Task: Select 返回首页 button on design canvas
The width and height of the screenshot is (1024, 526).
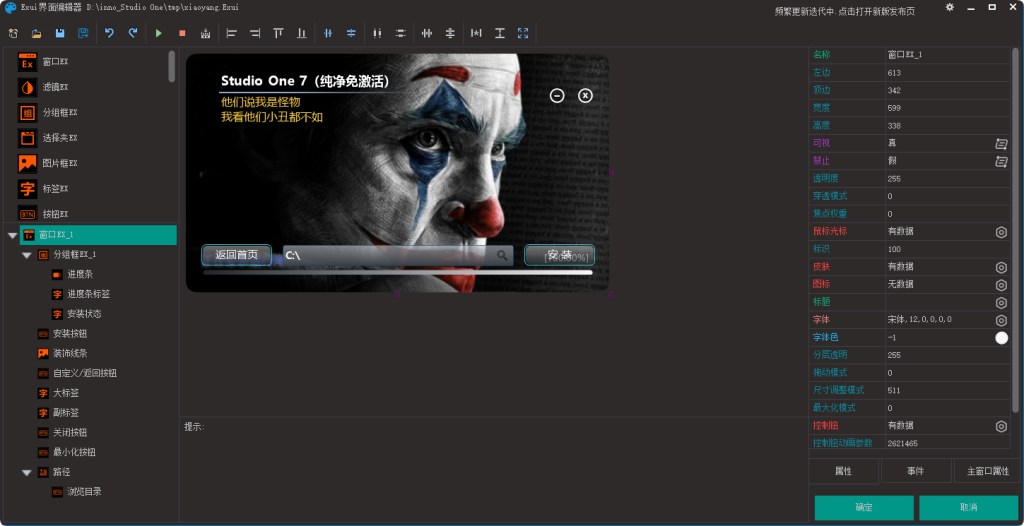Action: 236,255
